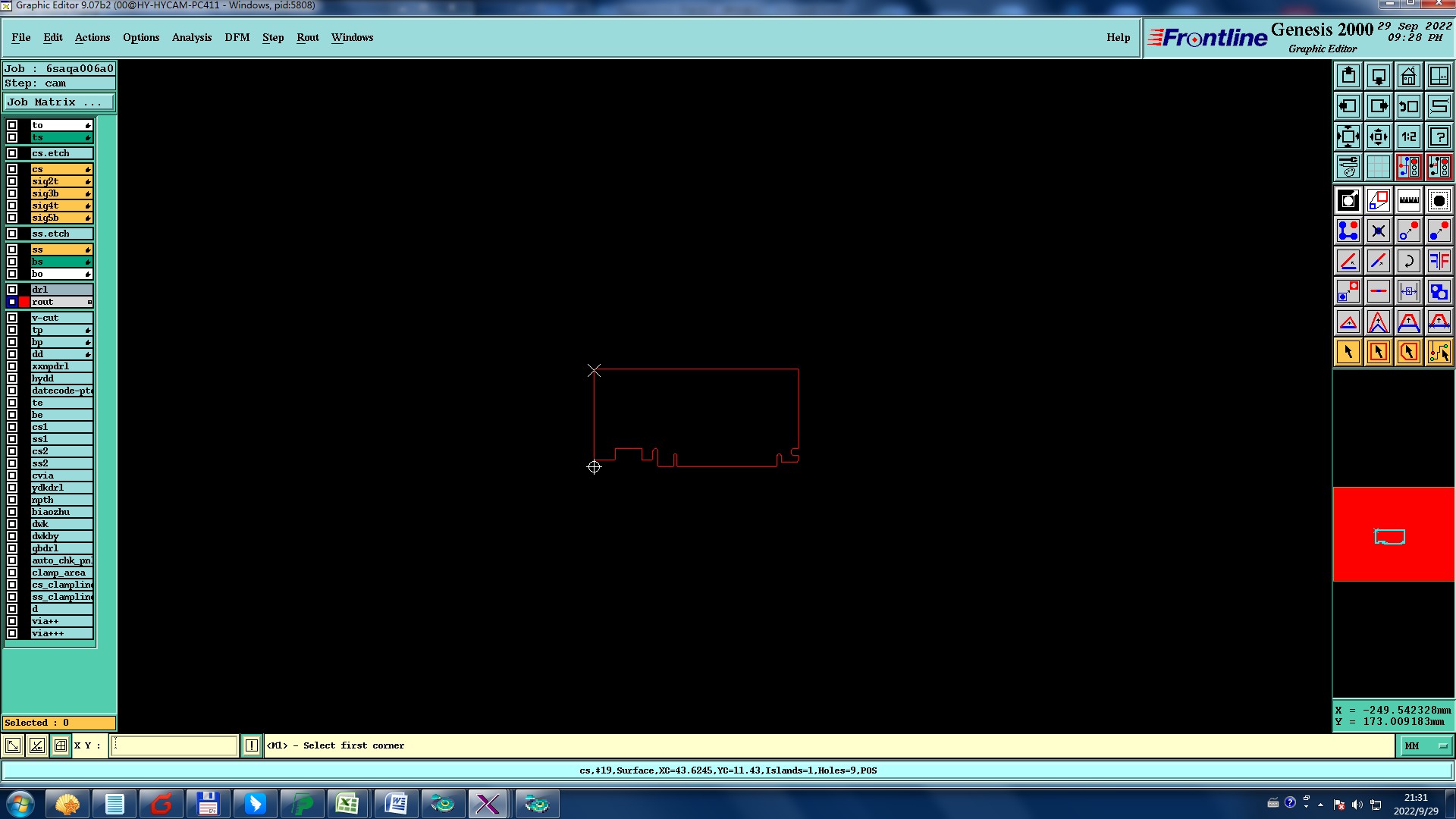Viewport: 1456px width, 819px height.
Task: Open the grid display icon
Action: 1378,167
